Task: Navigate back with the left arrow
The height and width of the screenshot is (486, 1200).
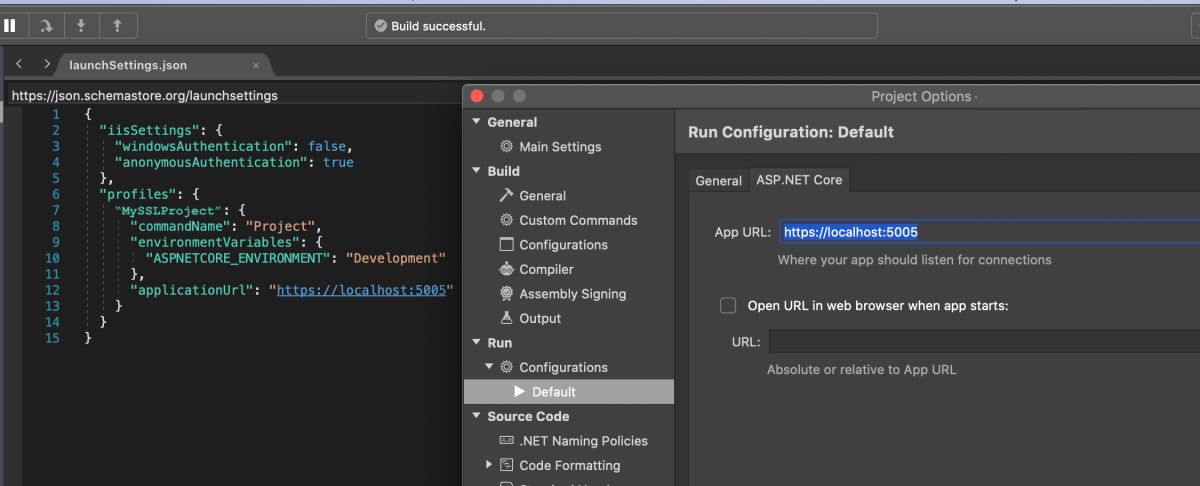Action: click(19, 64)
